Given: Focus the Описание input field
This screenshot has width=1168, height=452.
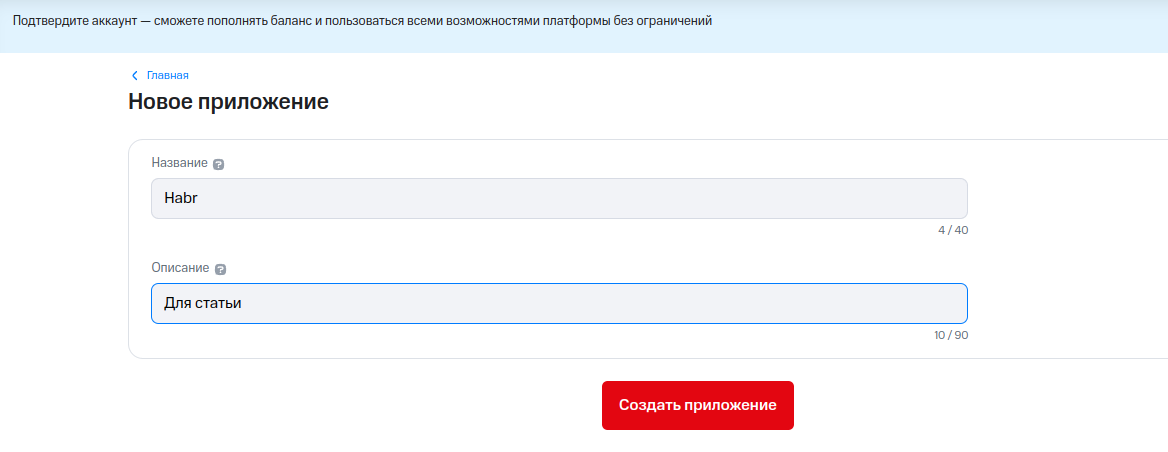Looking at the screenshot, I should (559, 303).
